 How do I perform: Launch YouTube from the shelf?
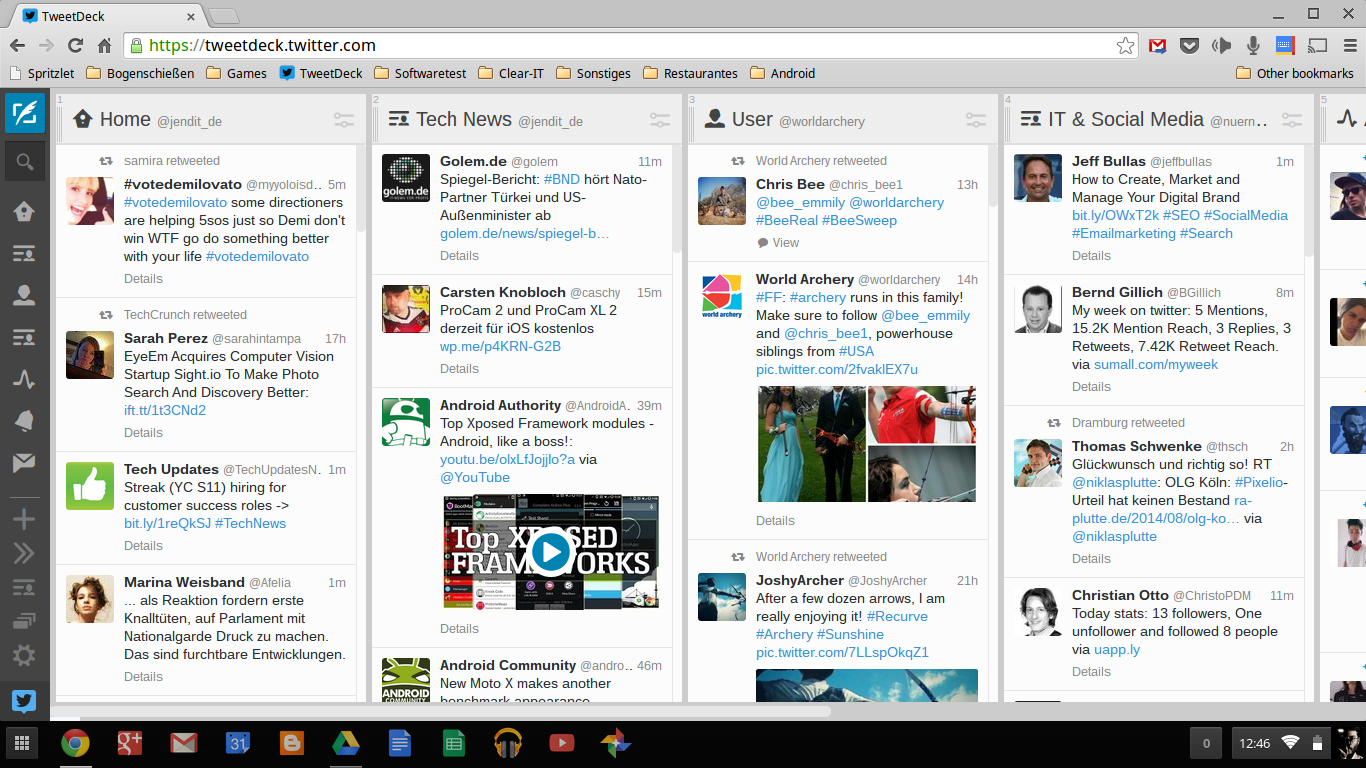[562, 743]
